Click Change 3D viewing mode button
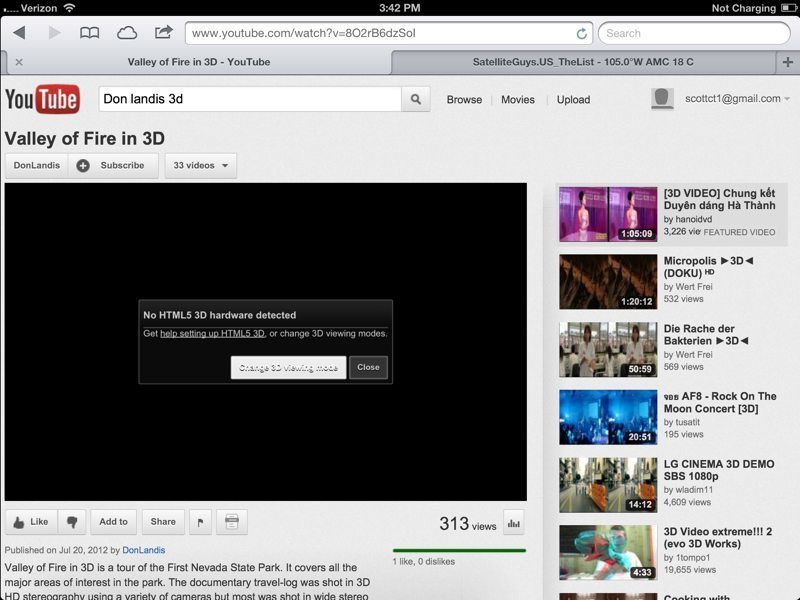The height and width of the screenshot is (600, 800). (288, 367)
